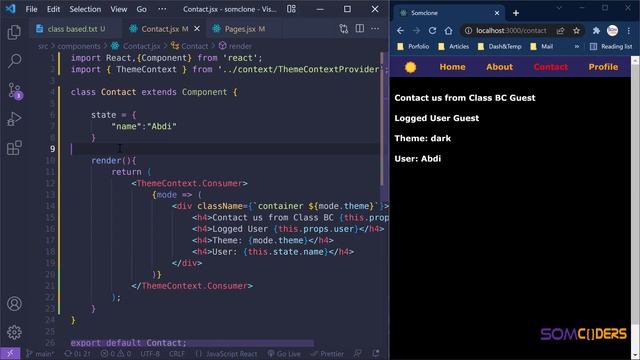Open the Chrome tab search chevron
This screenshot has height=360, width=640.
pos(559,8)
